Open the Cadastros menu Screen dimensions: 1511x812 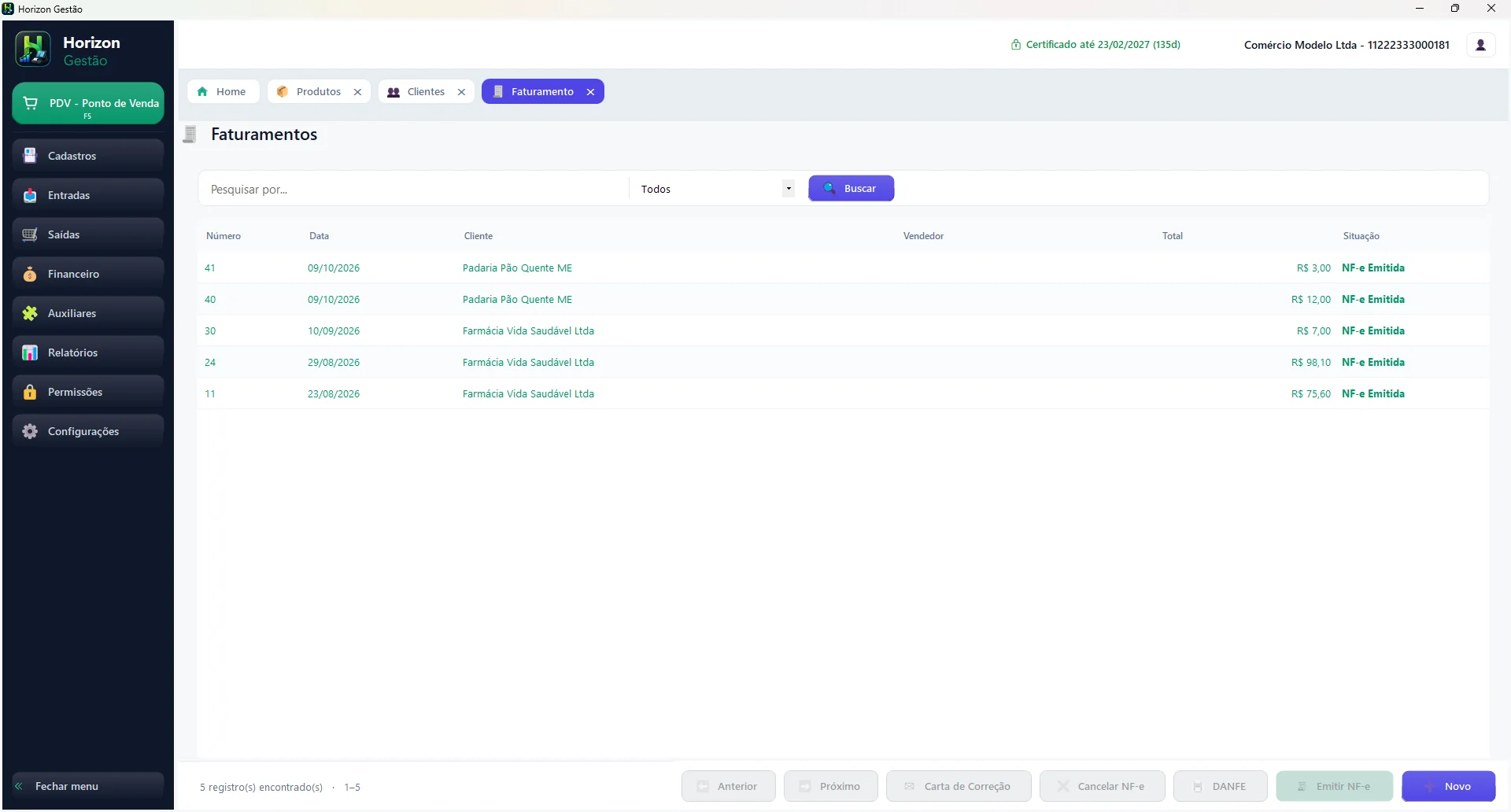[x=88, y=156]
